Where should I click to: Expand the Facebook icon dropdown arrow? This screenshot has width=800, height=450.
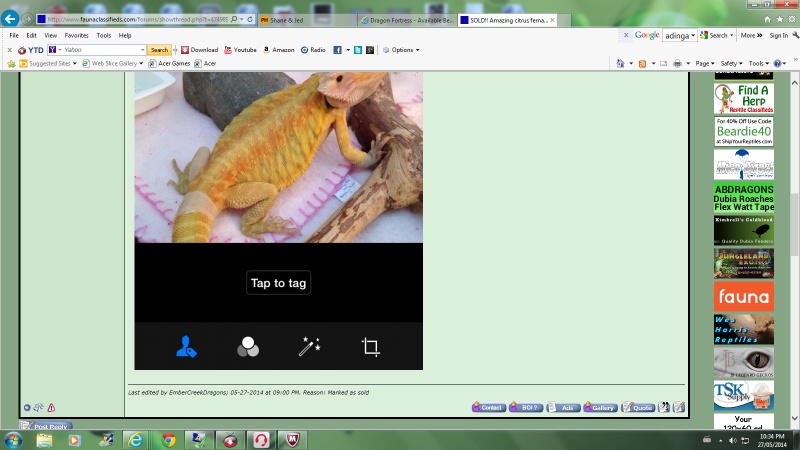pos(348,50)
